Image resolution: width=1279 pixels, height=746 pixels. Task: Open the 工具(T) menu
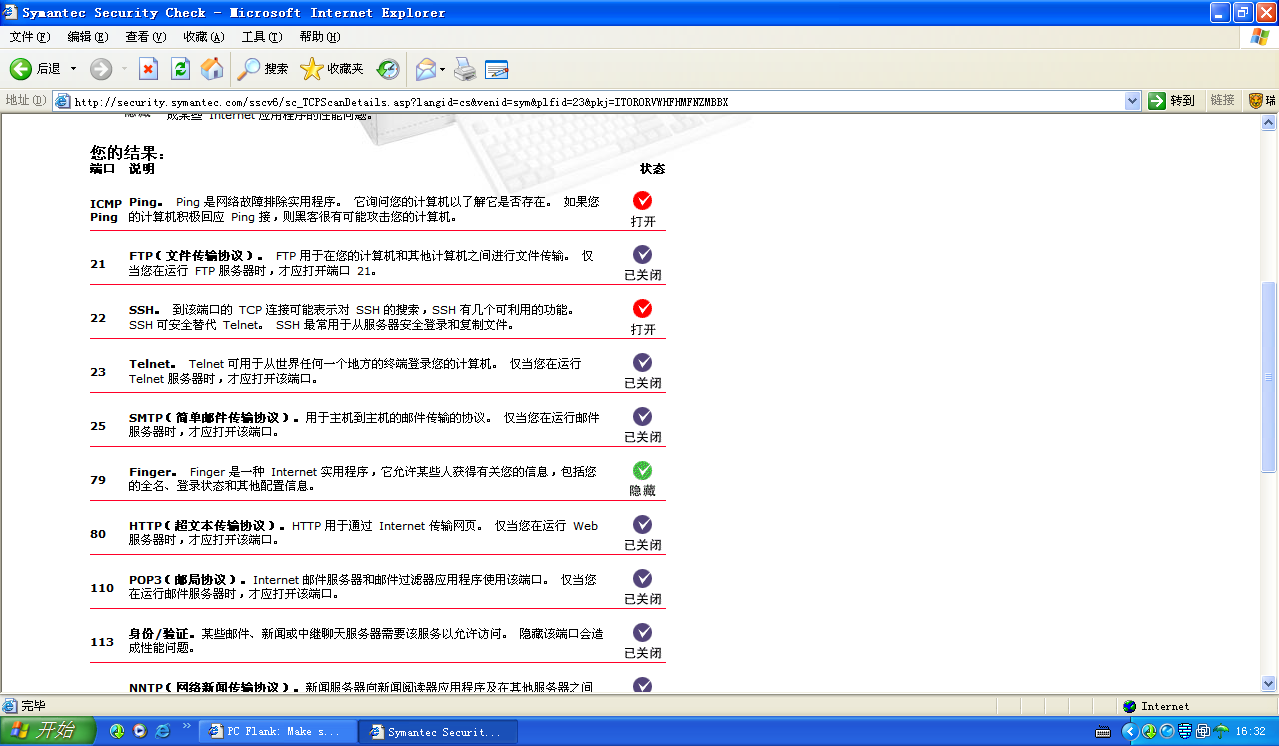(262, 37)
